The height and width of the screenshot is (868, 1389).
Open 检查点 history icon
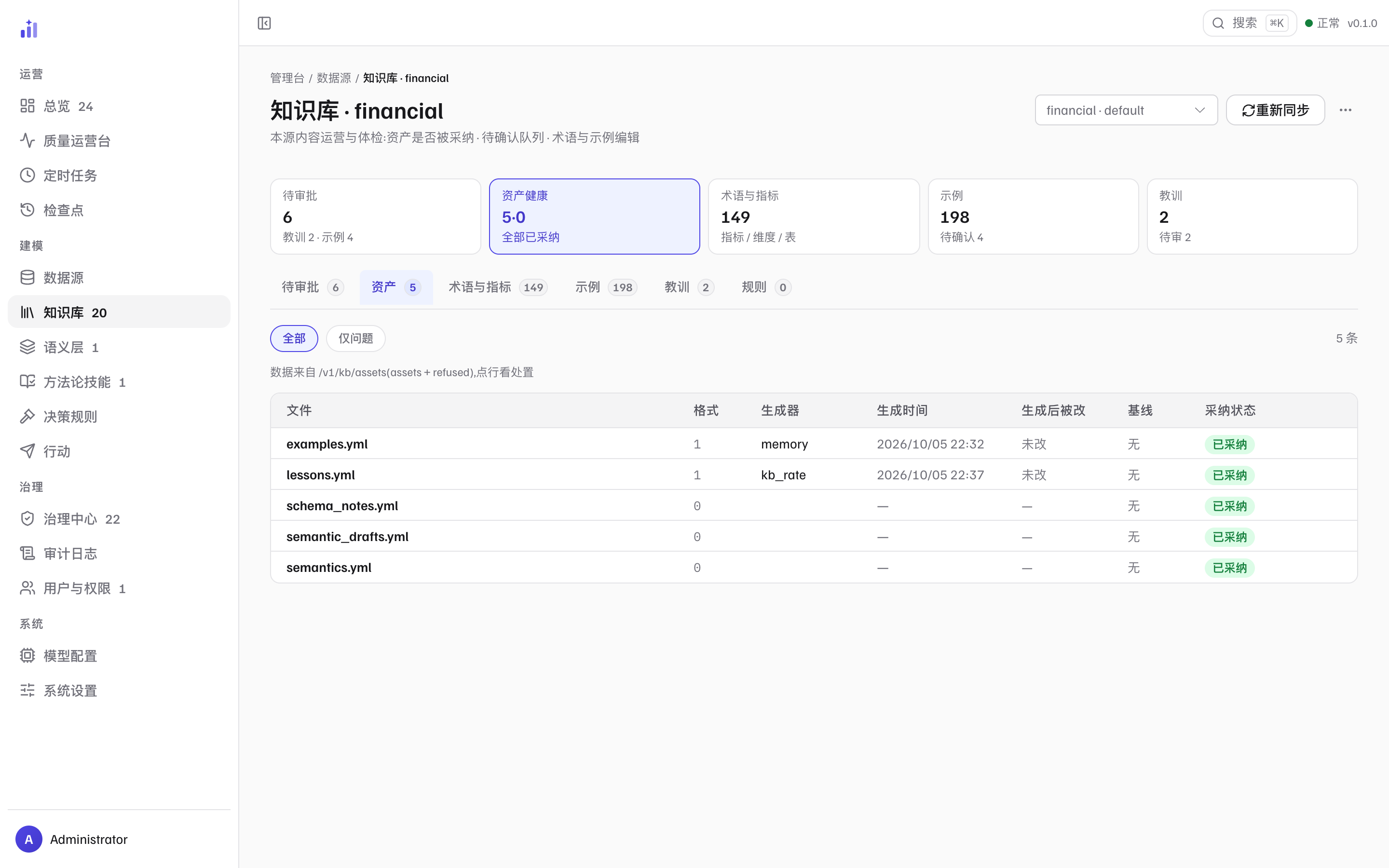click(x=27, y=210)
